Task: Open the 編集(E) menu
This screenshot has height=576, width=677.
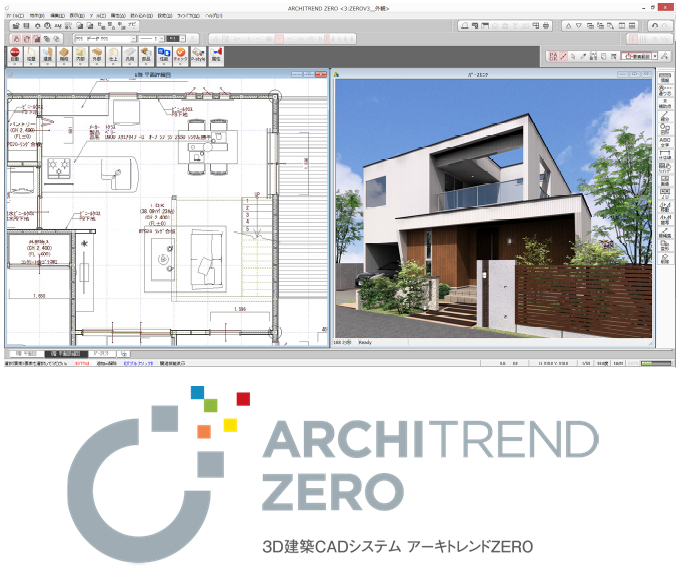Action: [57, 16]
